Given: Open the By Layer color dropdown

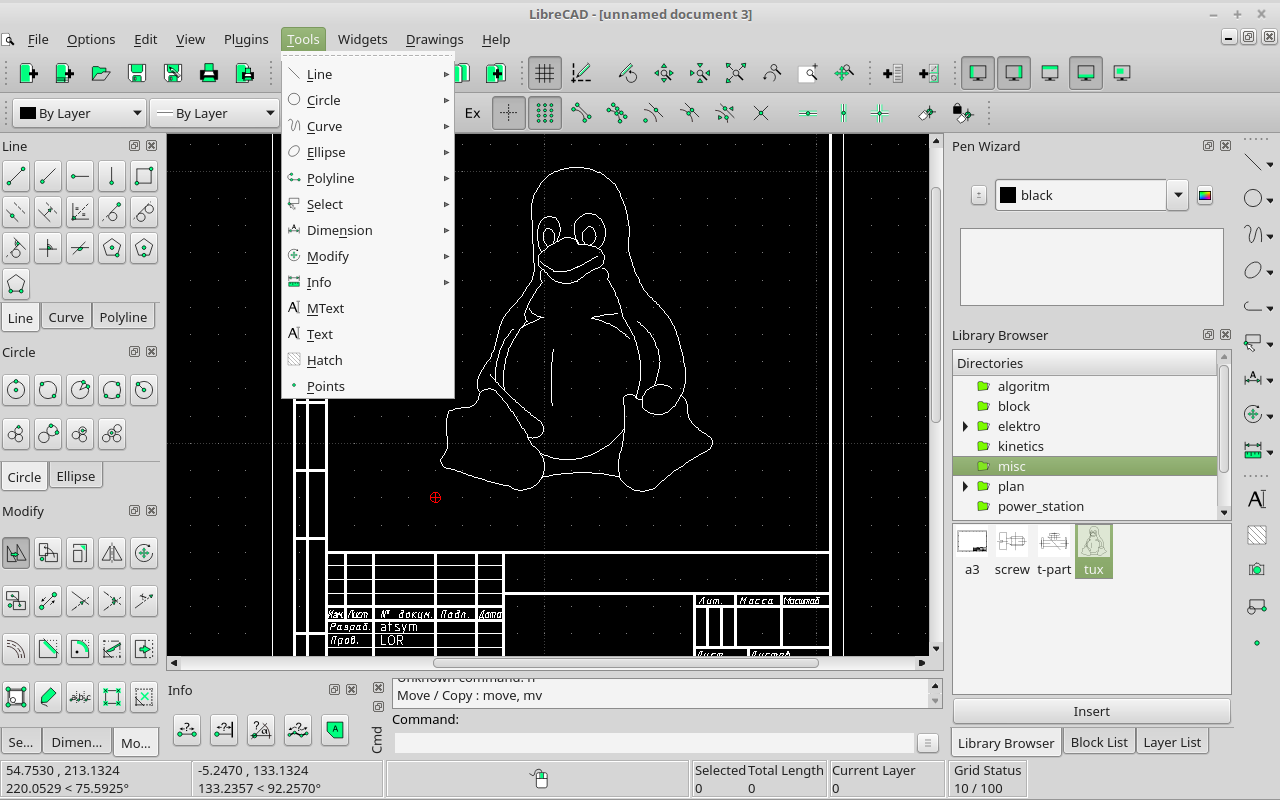Looking at the screenshot, I should coord(79,113).
